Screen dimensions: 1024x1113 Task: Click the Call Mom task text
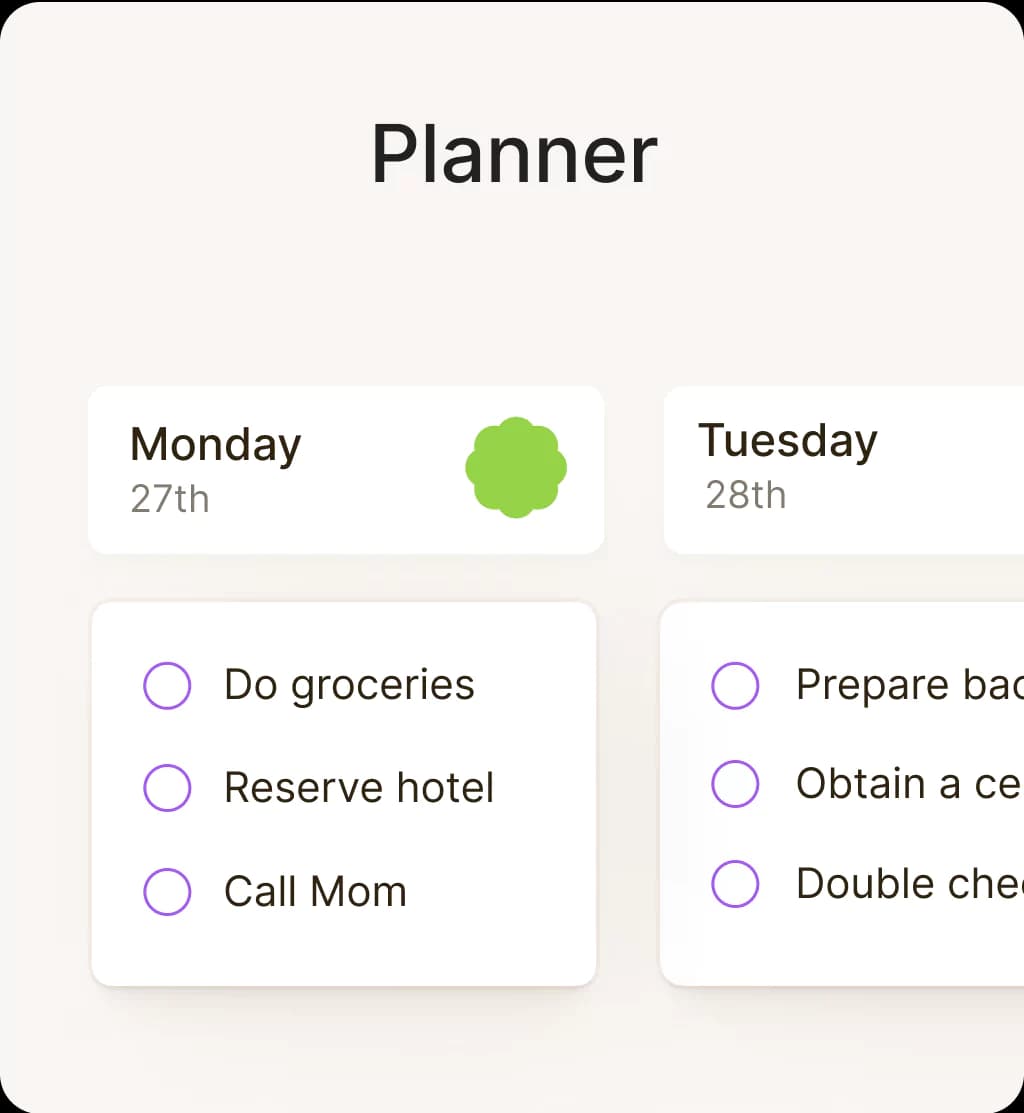point(315,891)
